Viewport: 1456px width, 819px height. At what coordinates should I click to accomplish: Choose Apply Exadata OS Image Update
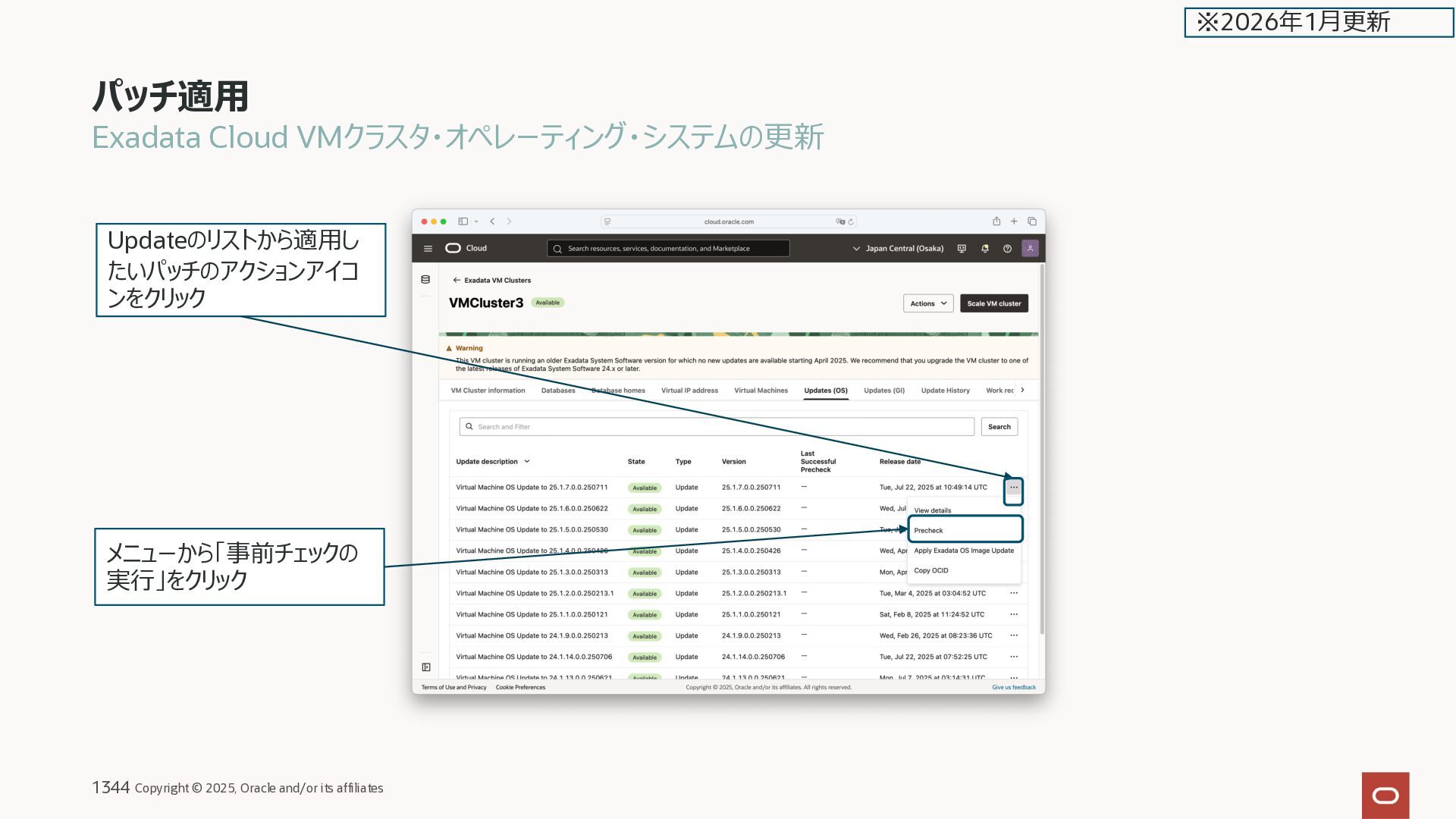[x=963, y=551]
